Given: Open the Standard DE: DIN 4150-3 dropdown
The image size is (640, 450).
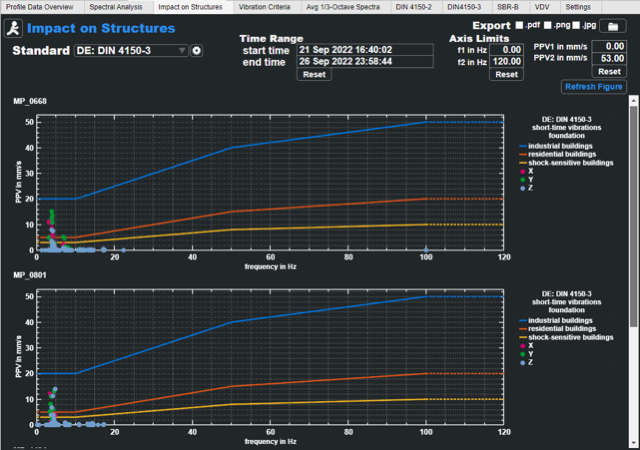Looking at the screenshot, I should (131, 50).
